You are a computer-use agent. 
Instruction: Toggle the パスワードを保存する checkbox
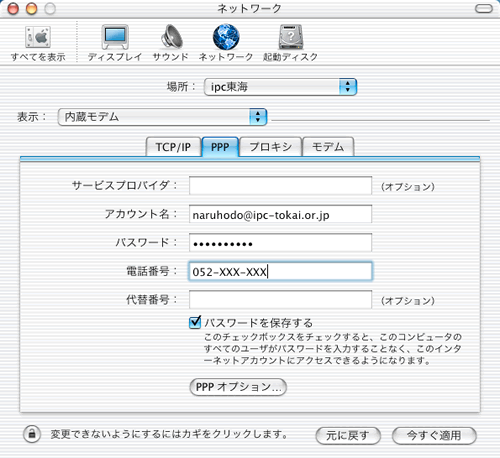tap(195, 322)
